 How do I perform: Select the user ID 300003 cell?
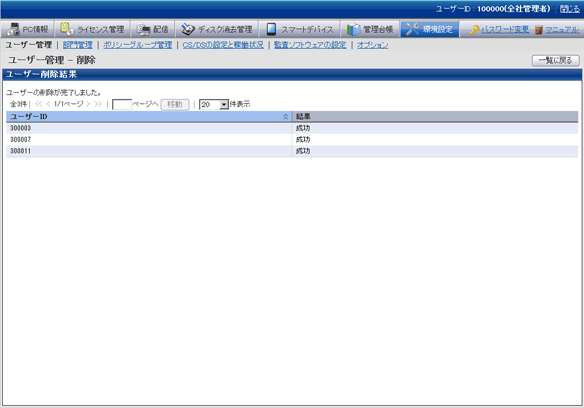pyautogui.click(x=149, y=128)
